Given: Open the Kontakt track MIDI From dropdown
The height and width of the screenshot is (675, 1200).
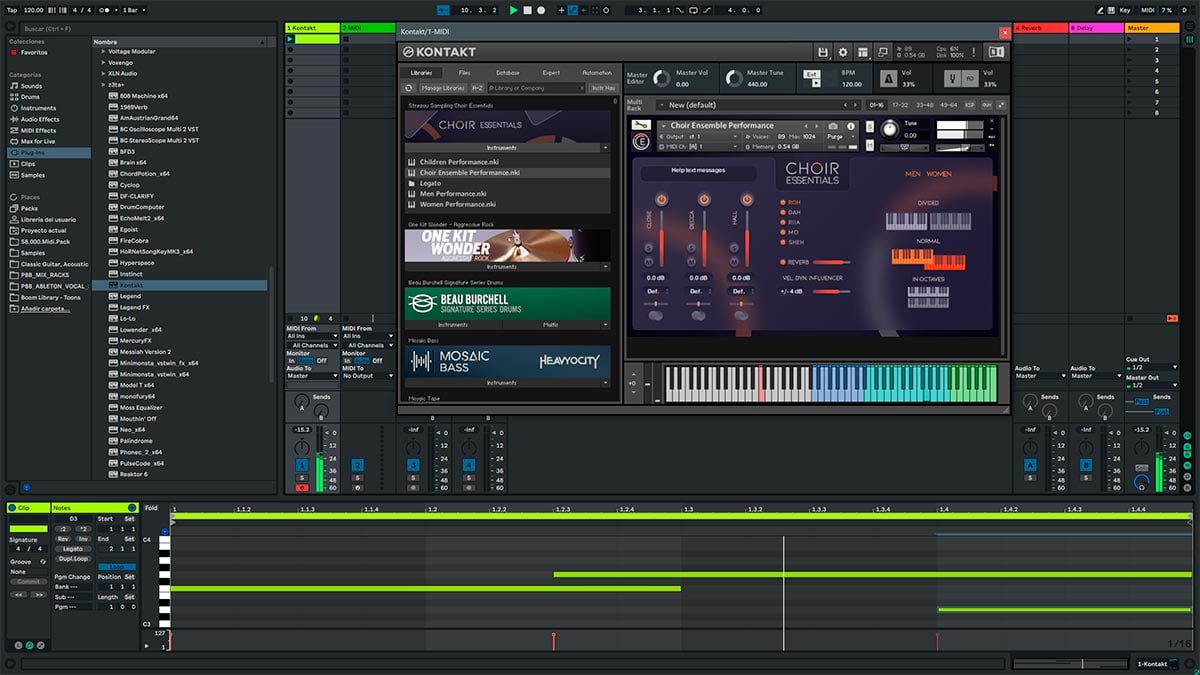Looking at the screenshot, I should click(x=311, y=337).
